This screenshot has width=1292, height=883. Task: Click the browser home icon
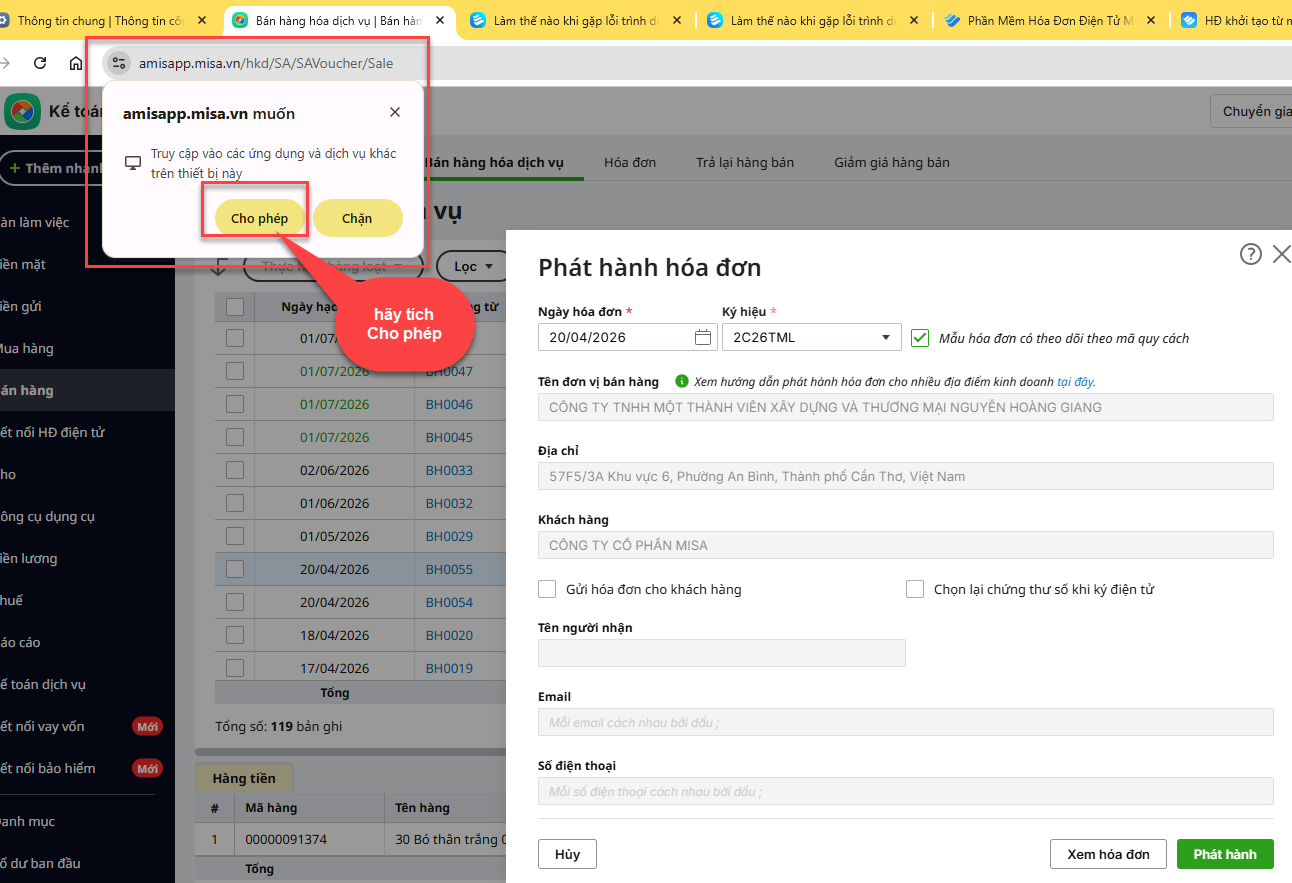coord(76,63)
